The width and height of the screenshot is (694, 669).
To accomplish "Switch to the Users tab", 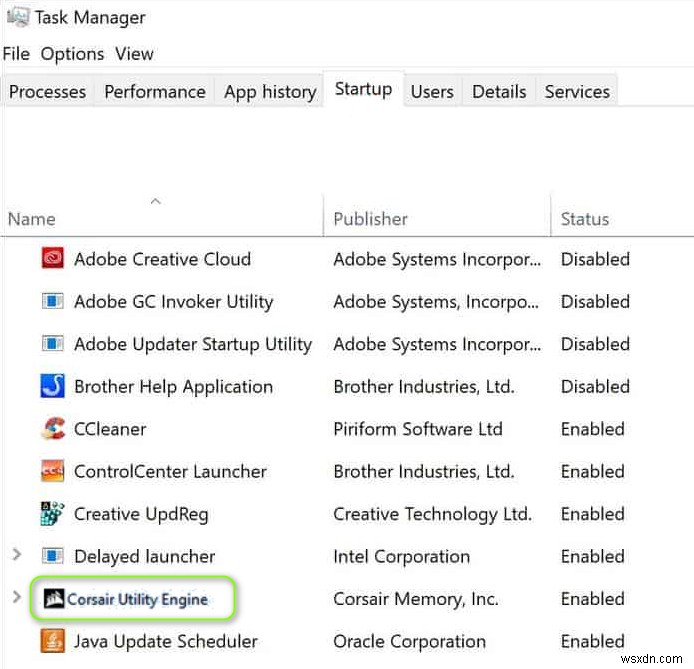I will click(432, 92).
